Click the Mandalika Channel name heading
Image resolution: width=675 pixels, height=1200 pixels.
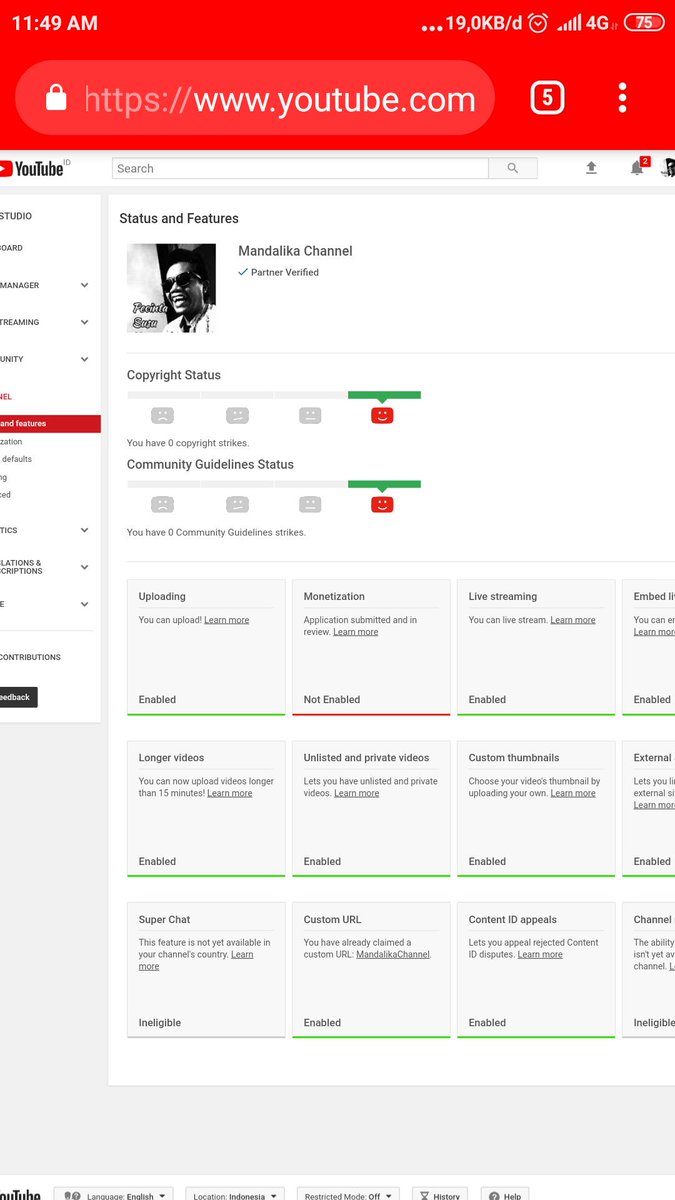click(x=295, y=251)
